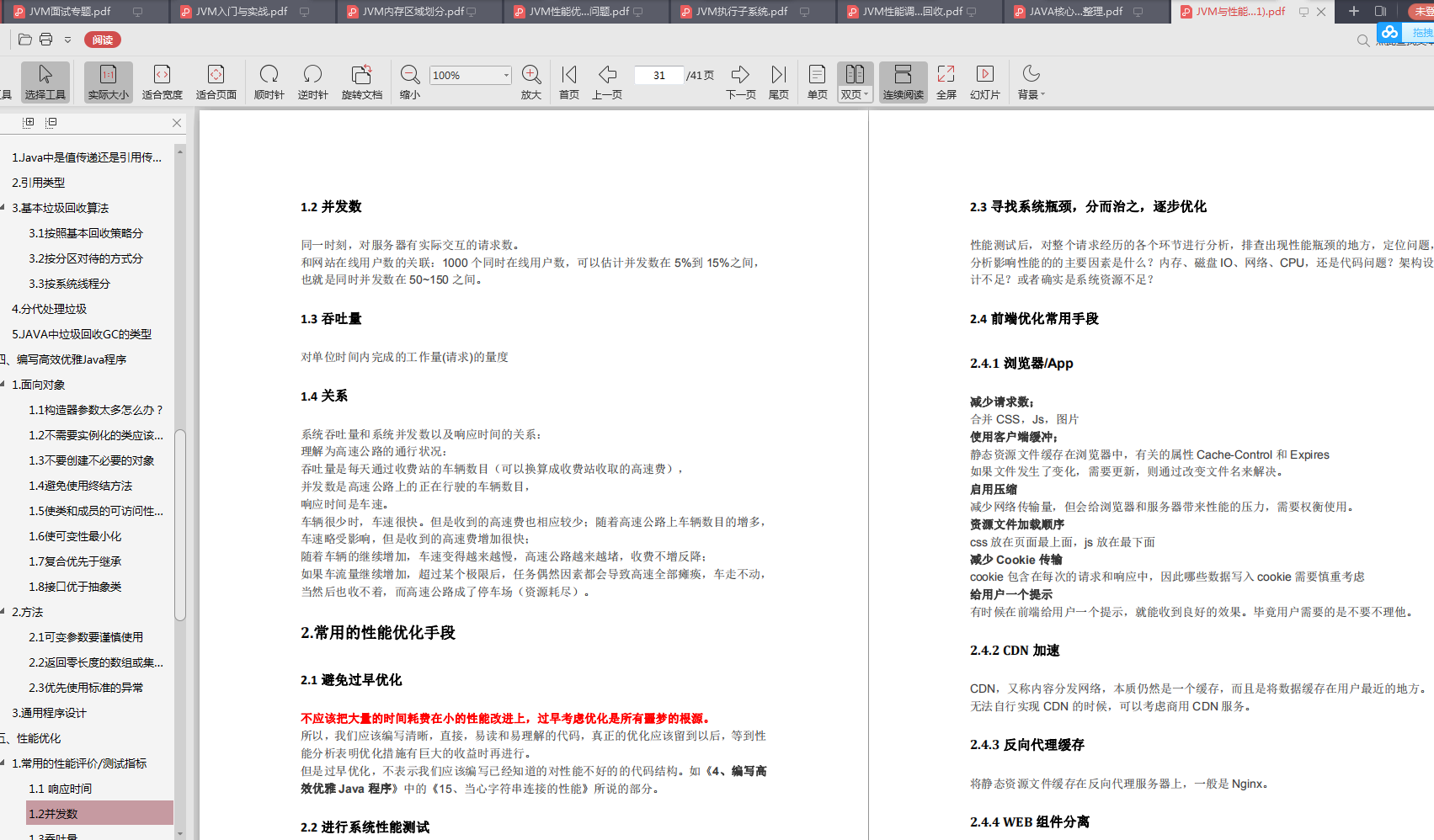Close the bookmark outline panel
Viewport: 1434px width, 840px height.
[x=177, y=123]
